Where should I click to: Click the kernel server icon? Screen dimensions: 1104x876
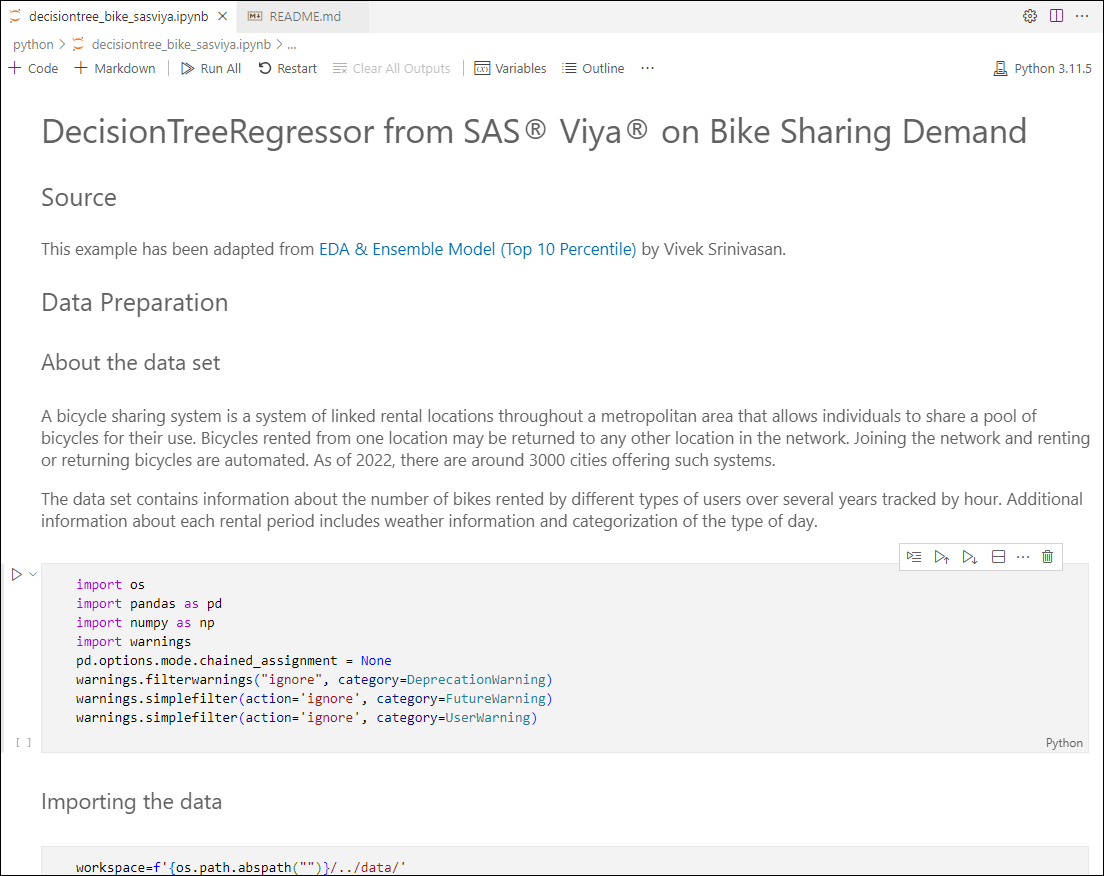tap(1000, 68)
